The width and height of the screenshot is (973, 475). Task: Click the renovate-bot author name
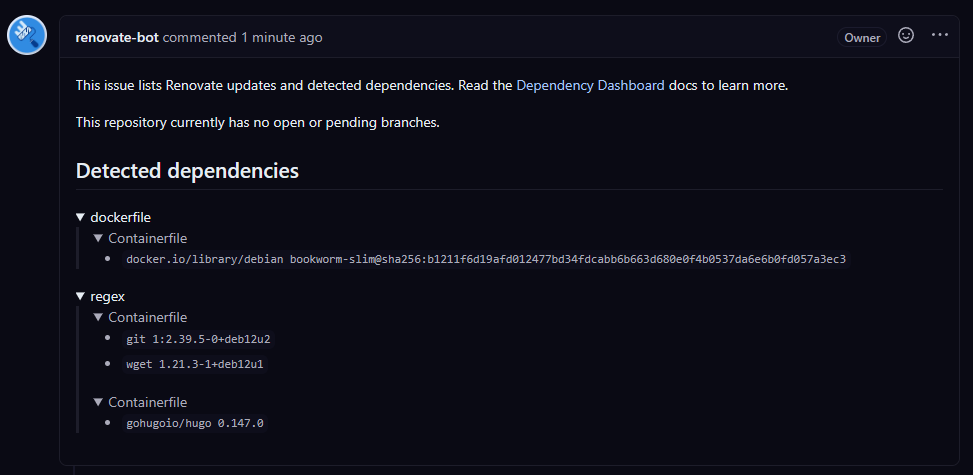(x=117, y=37)
